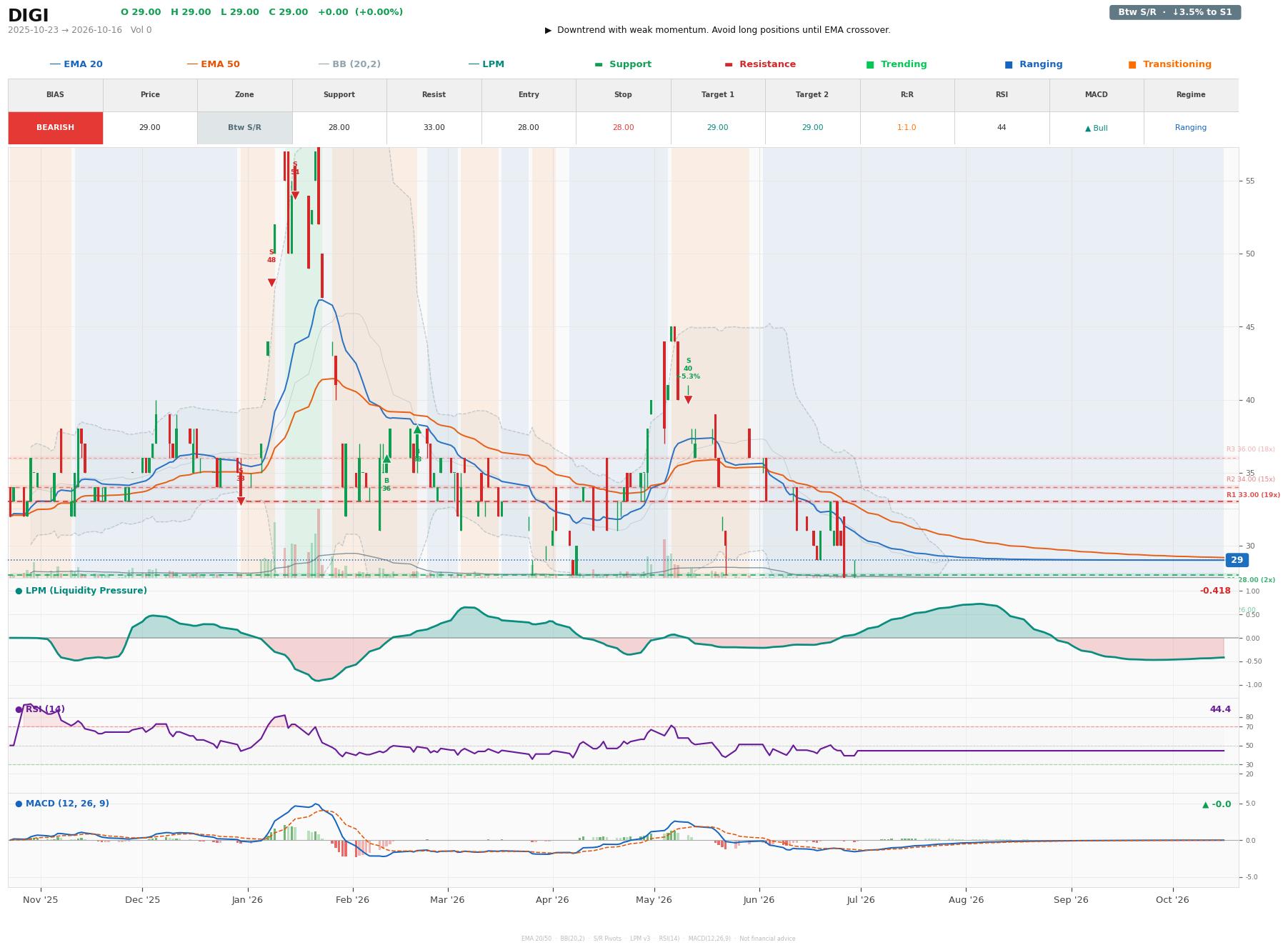Click the R2 34.00 (15x) resistance label
Viewport: 1288px width, 950px height.
(1250, 479)
